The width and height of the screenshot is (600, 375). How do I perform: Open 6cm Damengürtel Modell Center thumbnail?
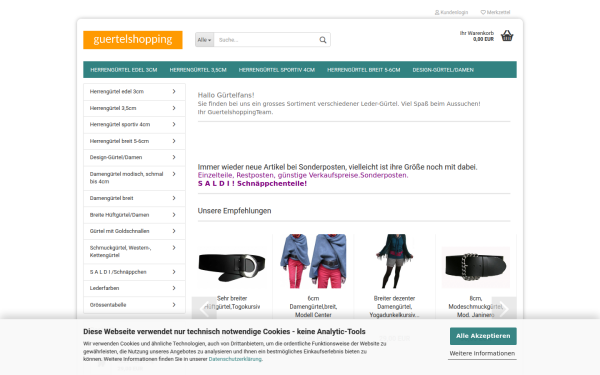tap(313, 261)
